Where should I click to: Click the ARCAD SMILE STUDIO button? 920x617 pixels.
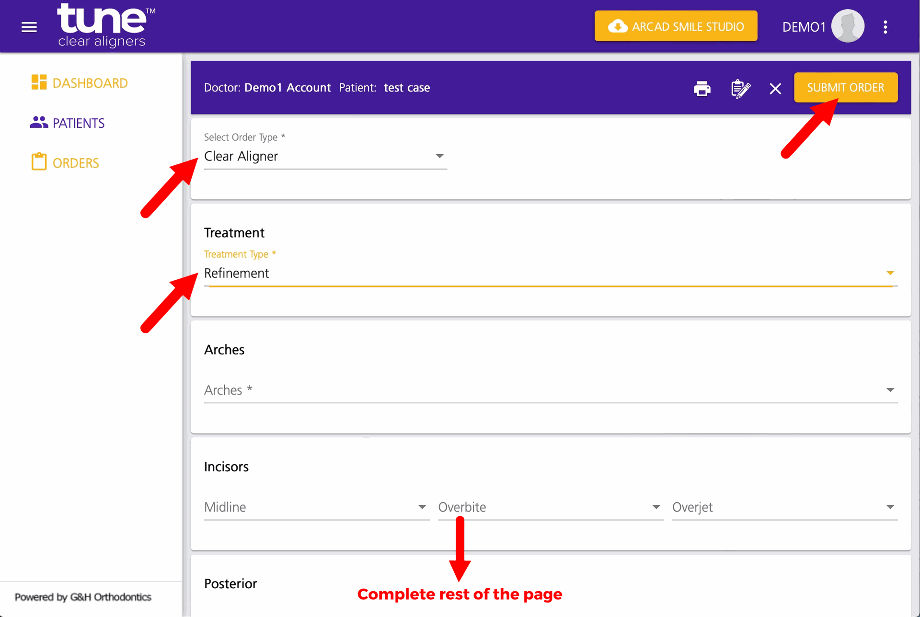(676, 26)
